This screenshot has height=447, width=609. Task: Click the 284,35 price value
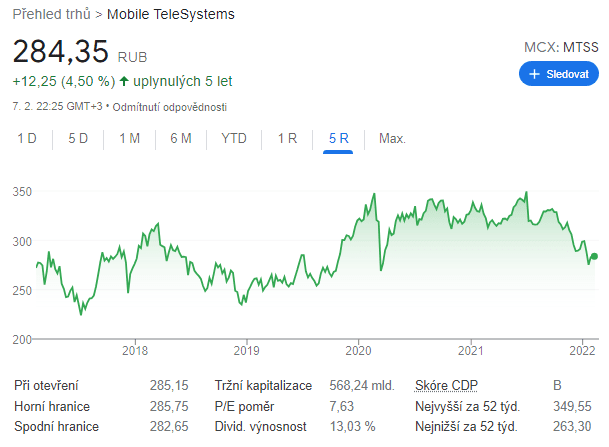pyautogui.click(x=61, y=52)
